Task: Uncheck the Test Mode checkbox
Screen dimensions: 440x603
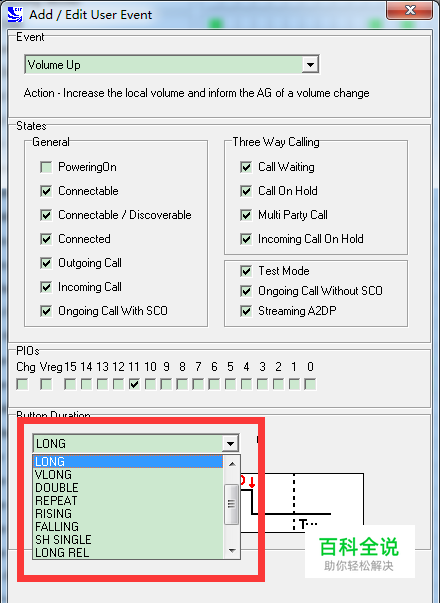Action: pos(246,271)
